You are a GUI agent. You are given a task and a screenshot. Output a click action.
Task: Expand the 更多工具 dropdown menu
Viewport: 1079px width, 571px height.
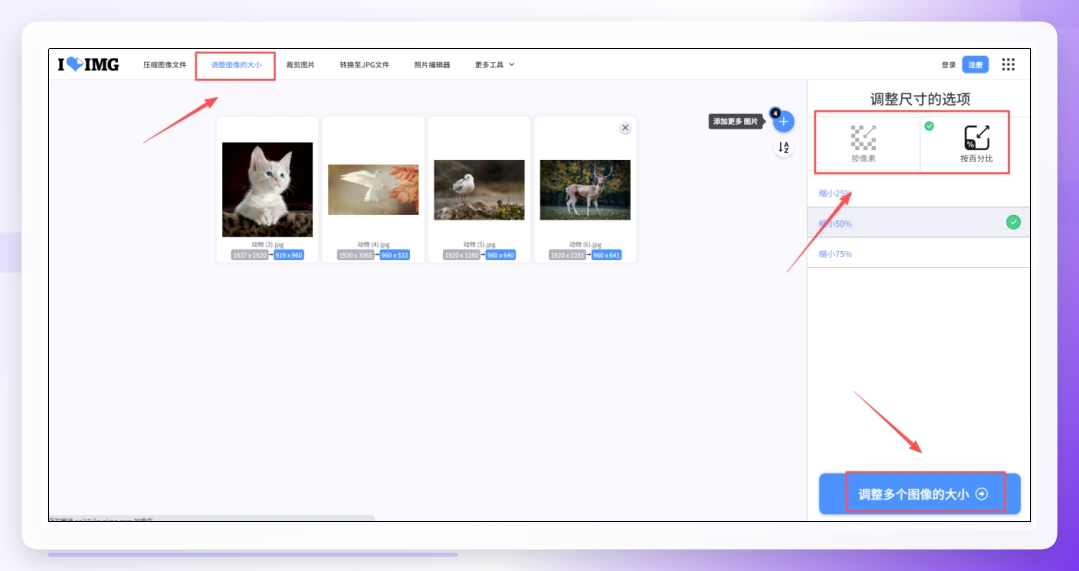click(494, 65)
